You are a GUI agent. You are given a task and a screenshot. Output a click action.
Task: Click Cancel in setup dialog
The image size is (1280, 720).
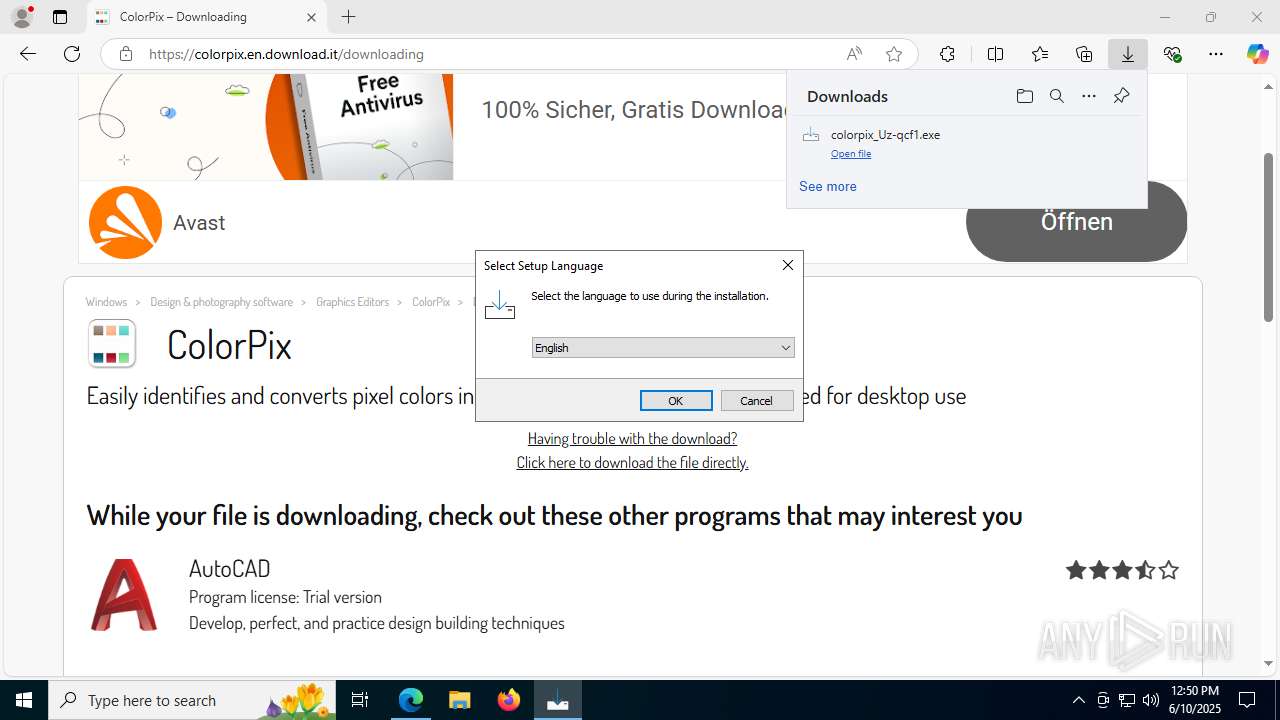[756, 400]
